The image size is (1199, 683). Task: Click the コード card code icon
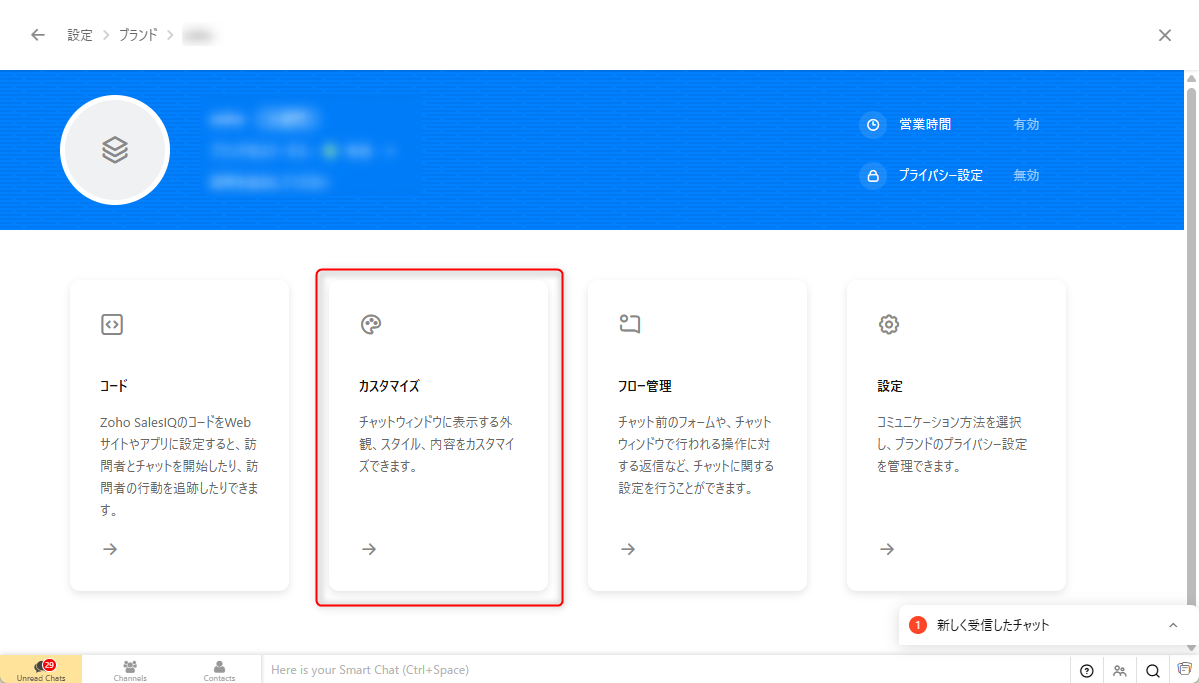click(112, 324)
